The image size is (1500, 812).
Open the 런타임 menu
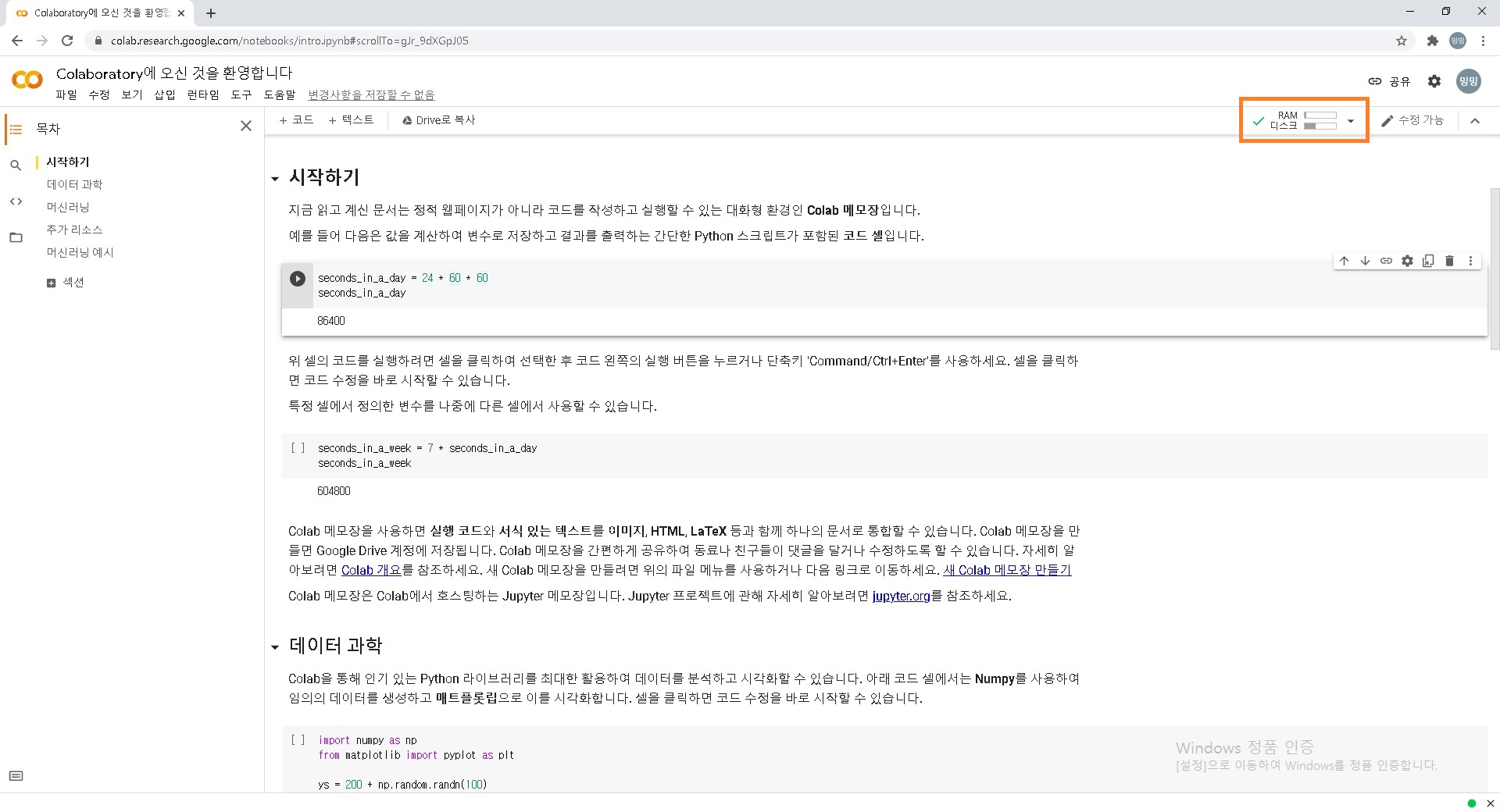203,94
